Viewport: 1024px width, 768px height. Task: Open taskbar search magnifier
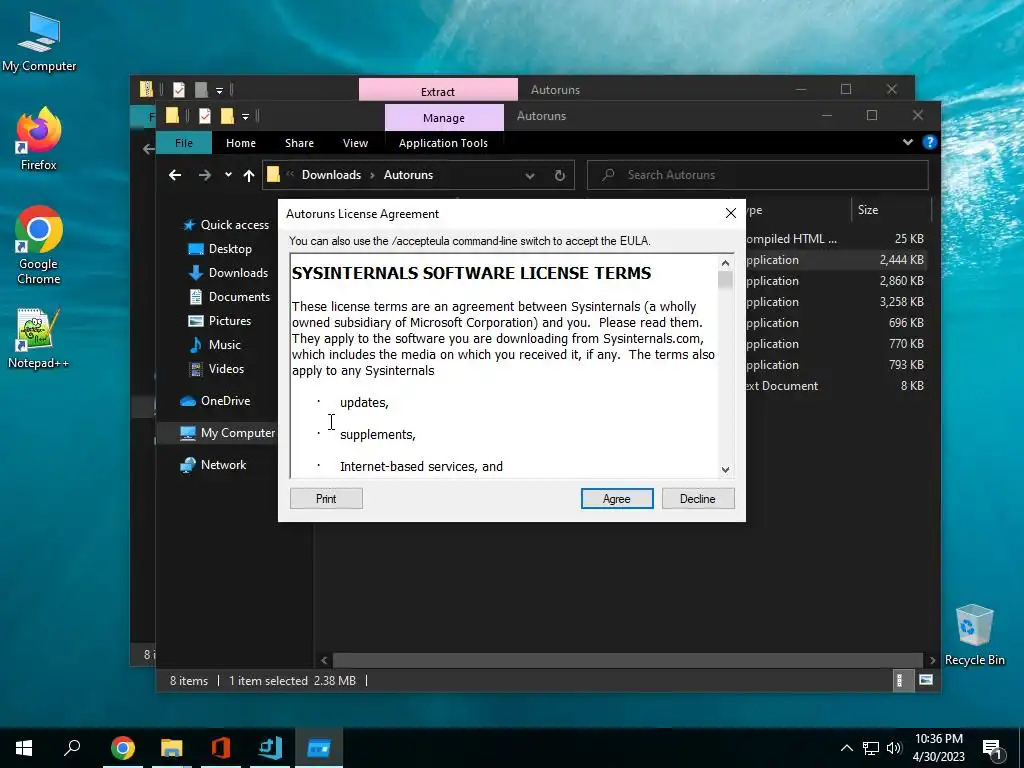point(72,748)
